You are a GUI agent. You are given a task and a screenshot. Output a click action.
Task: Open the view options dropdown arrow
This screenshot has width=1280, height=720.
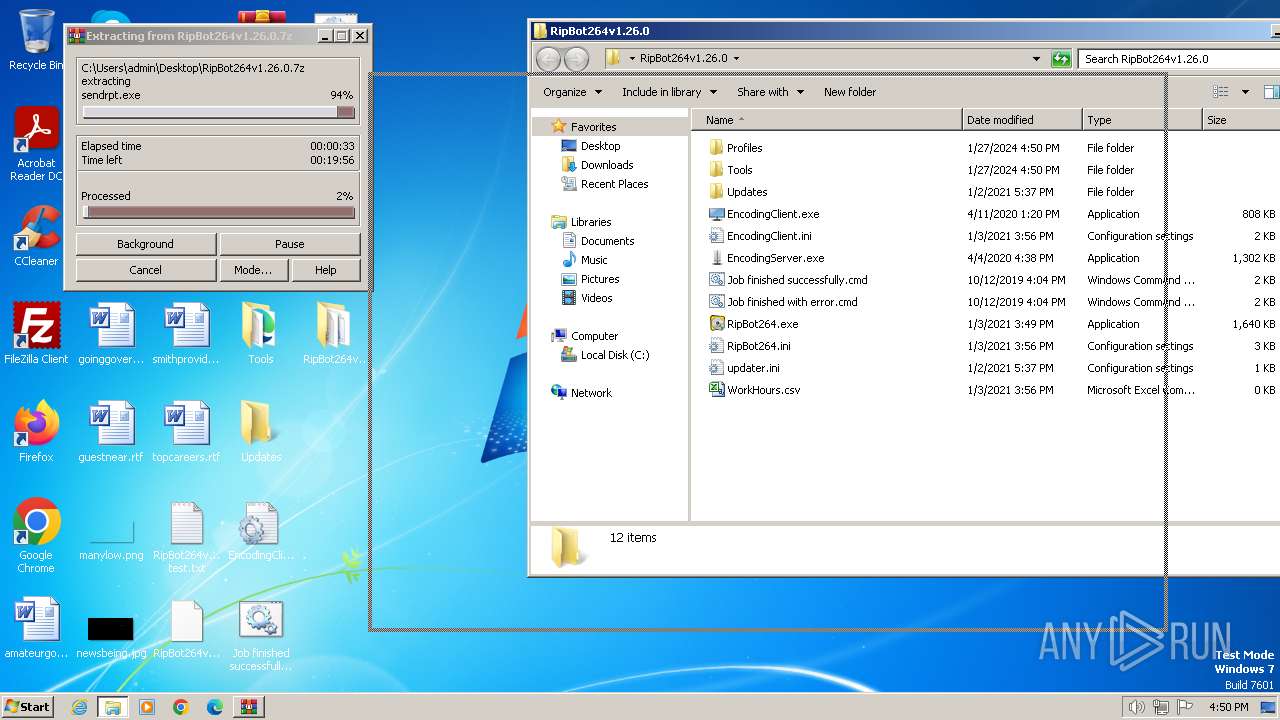1245,92
